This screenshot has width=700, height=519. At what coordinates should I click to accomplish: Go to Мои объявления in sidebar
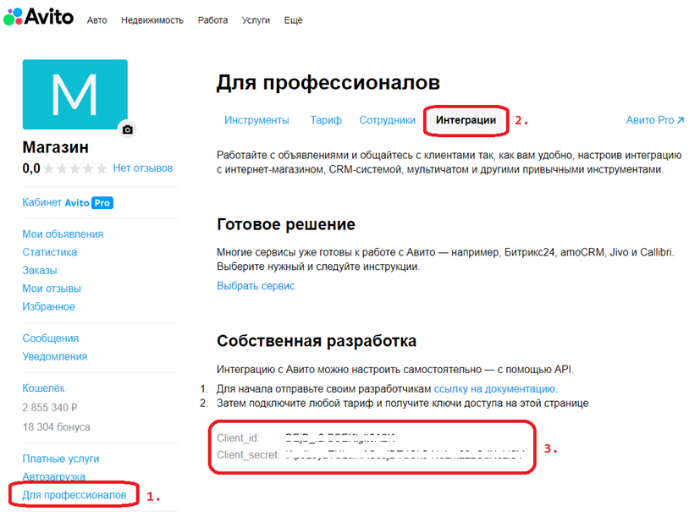click(62, 234)
